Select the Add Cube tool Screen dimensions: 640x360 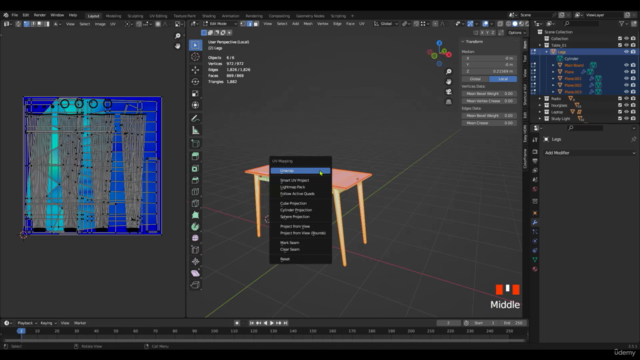[x=196, y=143]
